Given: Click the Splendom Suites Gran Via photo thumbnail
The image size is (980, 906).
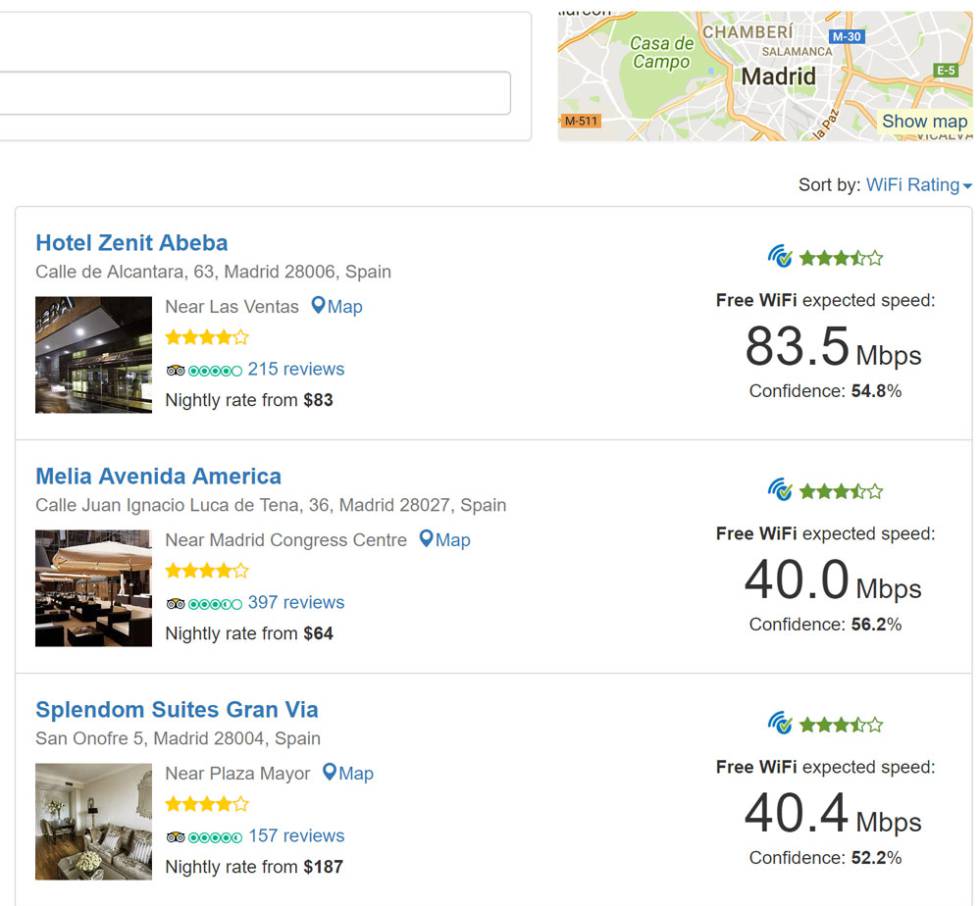Looking at the screenshot, I should [x=93, y=822].
